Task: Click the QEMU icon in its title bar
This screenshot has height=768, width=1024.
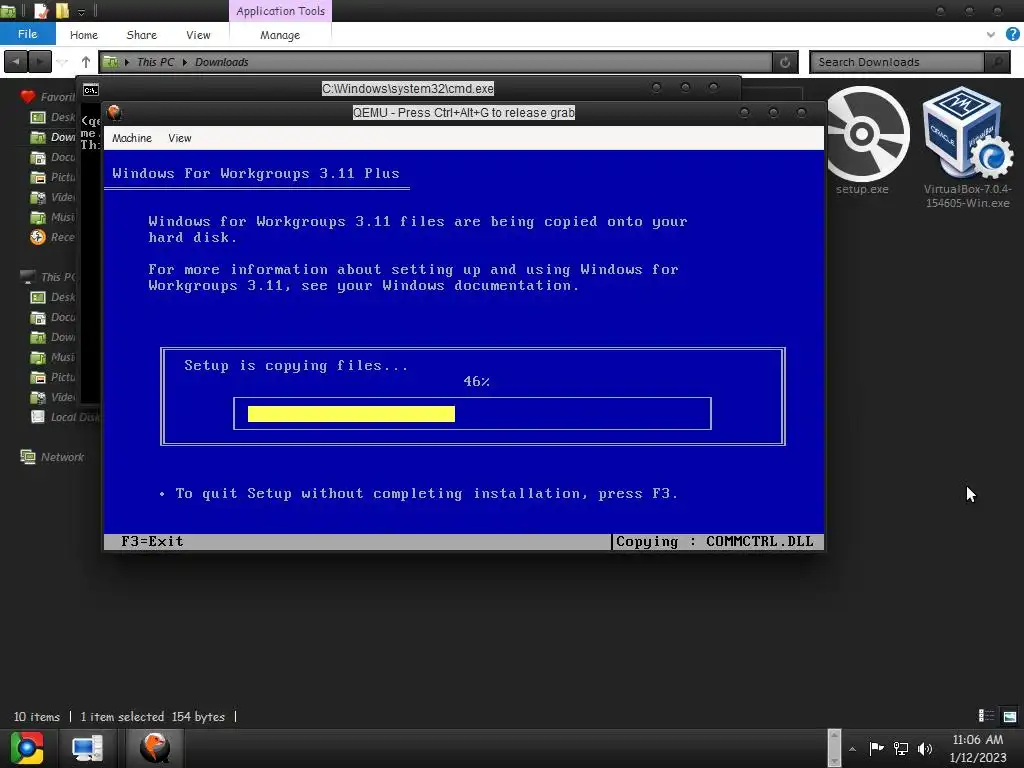Action: coord(114,113)
